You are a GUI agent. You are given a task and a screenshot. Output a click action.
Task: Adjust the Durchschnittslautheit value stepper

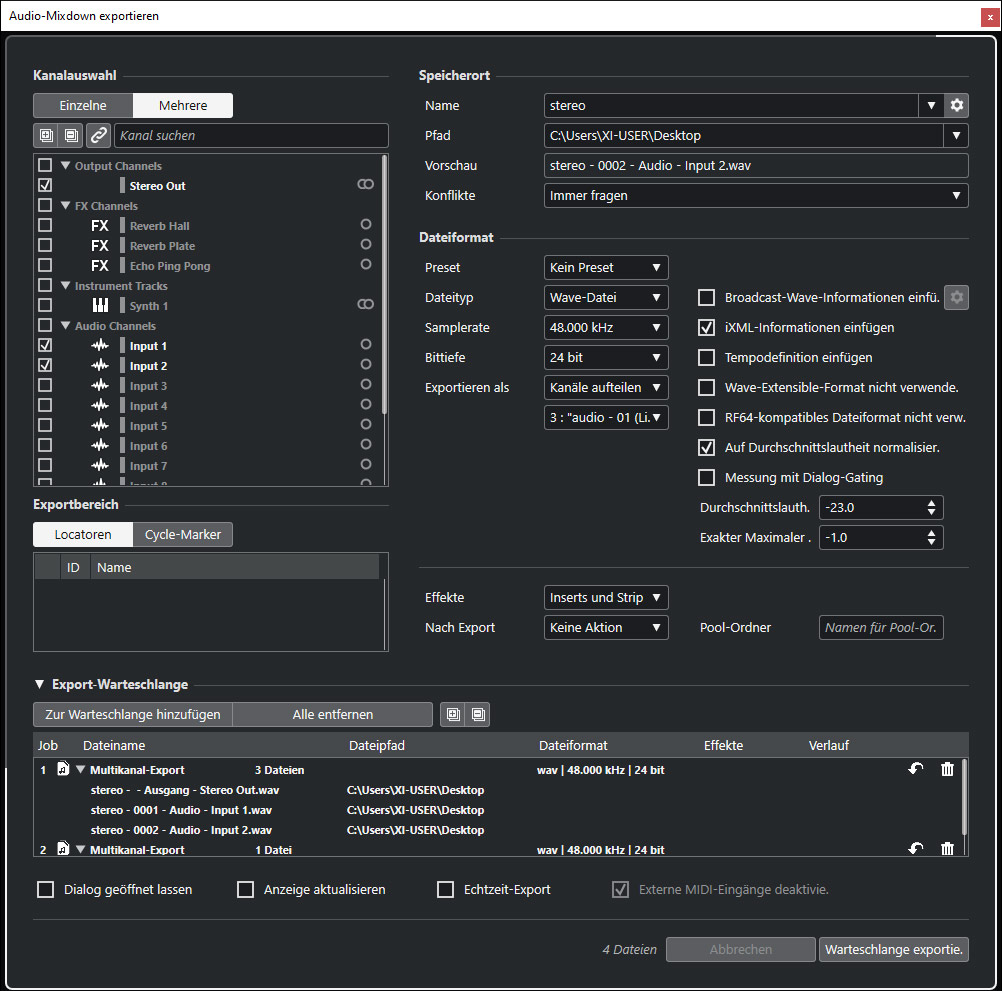tap(932, 507)
